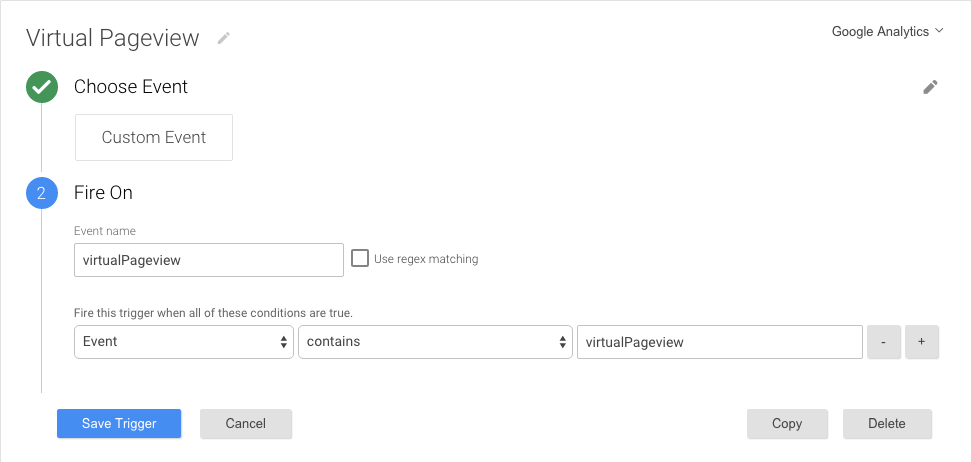Add a condition with the plus button
The width and height of the screenshot is (971, 462).
click(x=922, y=342)
